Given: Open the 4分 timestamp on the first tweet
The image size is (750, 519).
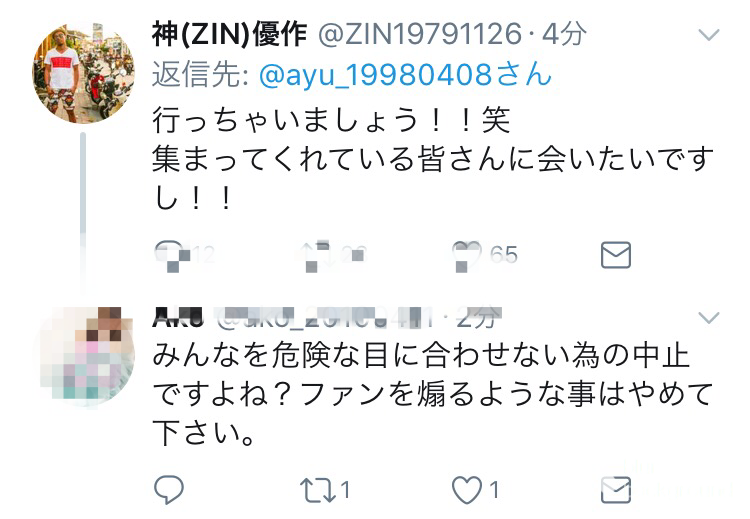Looking at the screenshot, I should point(563,34).
